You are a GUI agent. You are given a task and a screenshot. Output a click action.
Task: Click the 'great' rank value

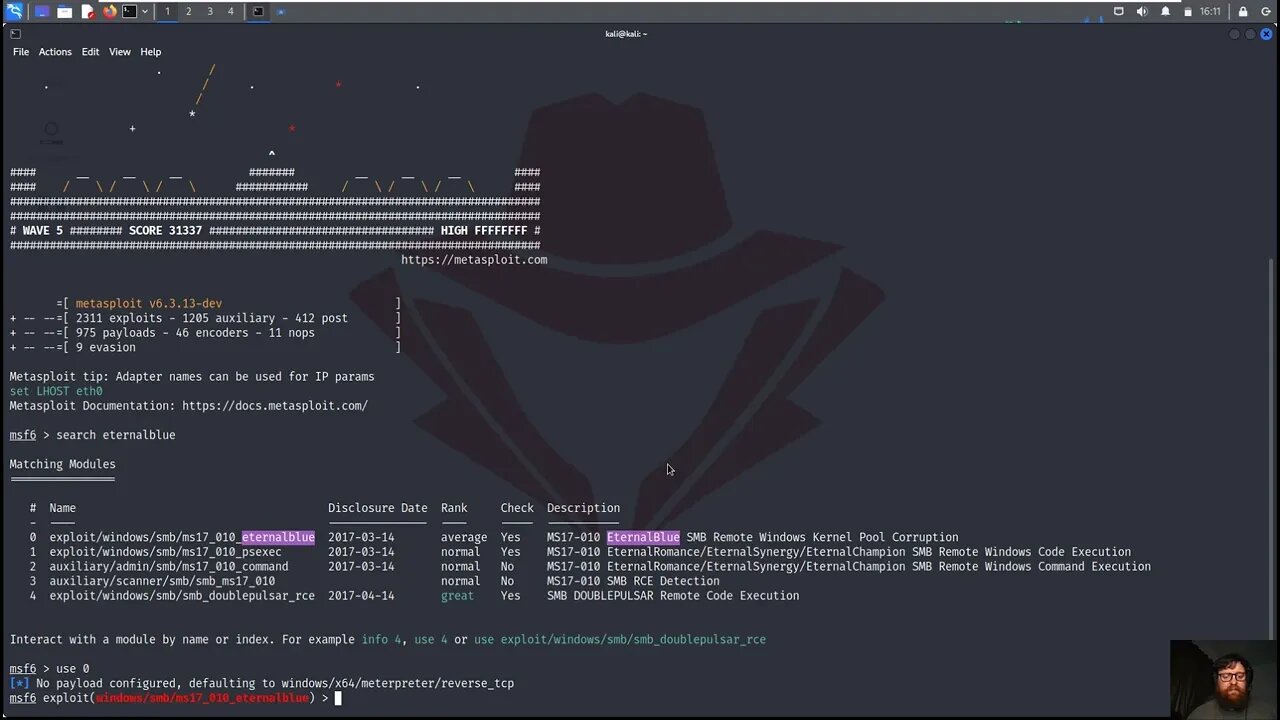click(x=458, y=596)
